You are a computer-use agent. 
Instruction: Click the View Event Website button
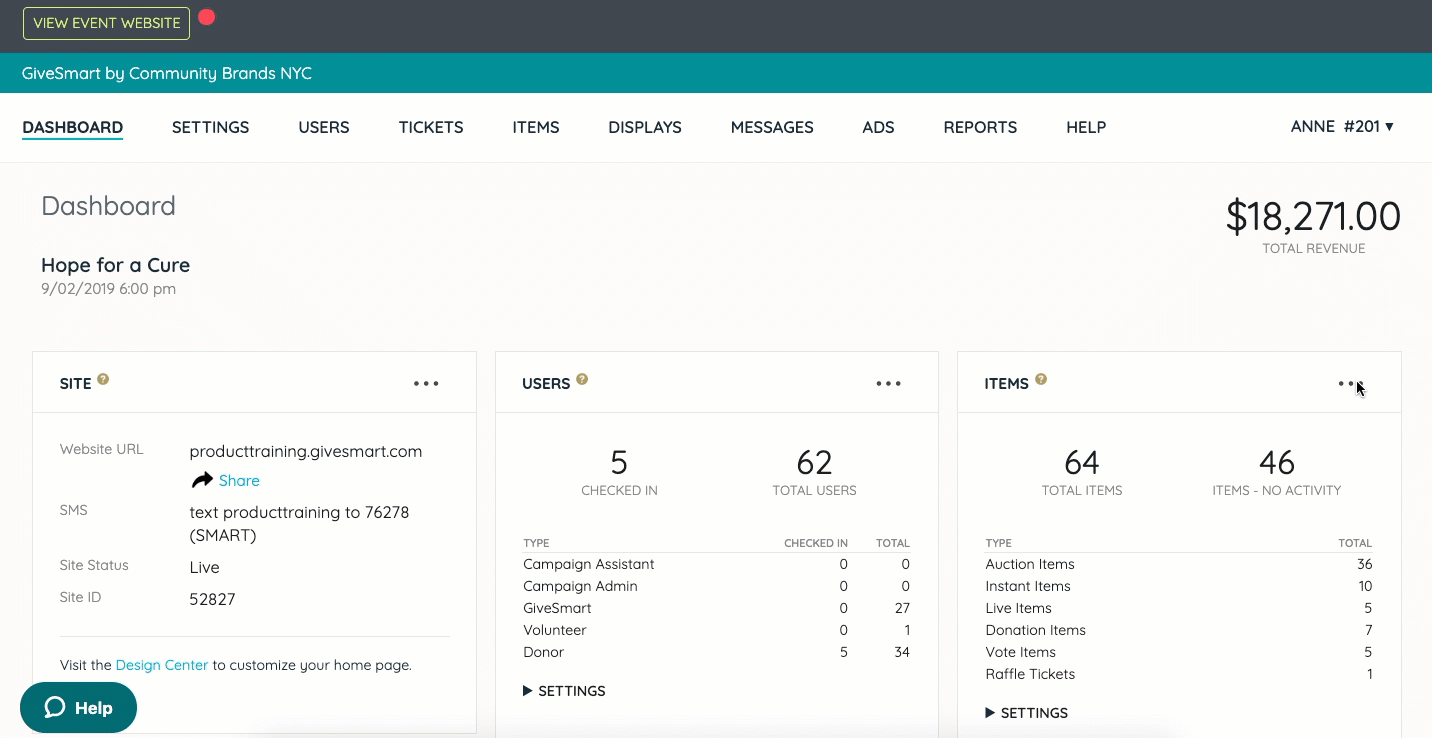tap(106, 23)
